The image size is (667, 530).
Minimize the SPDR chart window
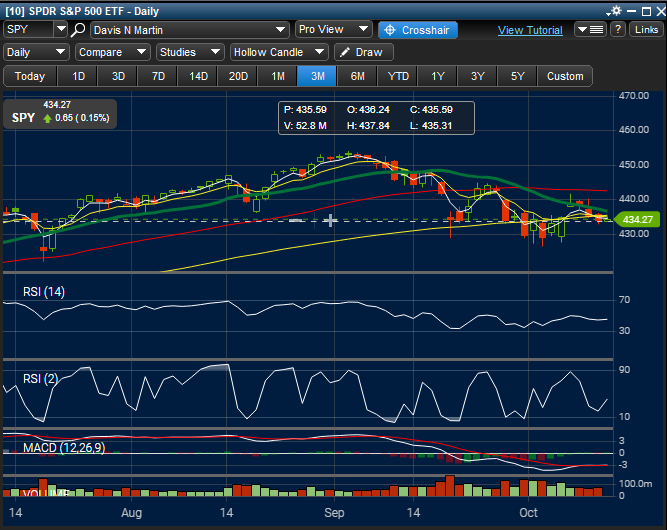631,11
